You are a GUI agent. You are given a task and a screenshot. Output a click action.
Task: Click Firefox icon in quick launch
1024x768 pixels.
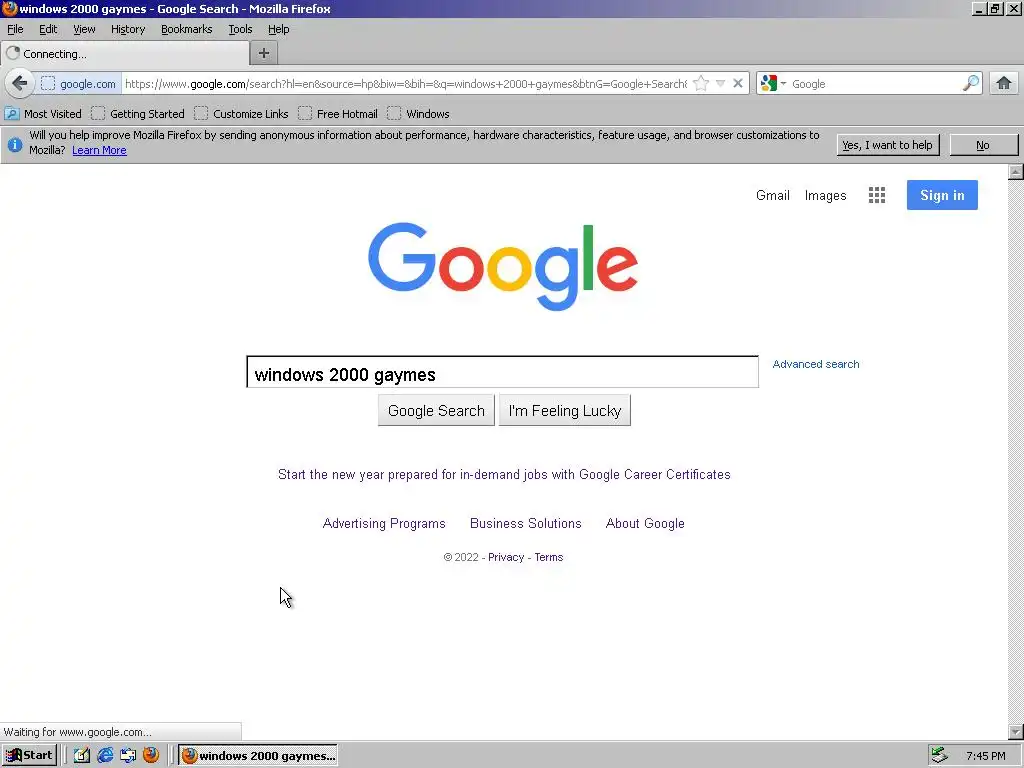pos(151,755)
